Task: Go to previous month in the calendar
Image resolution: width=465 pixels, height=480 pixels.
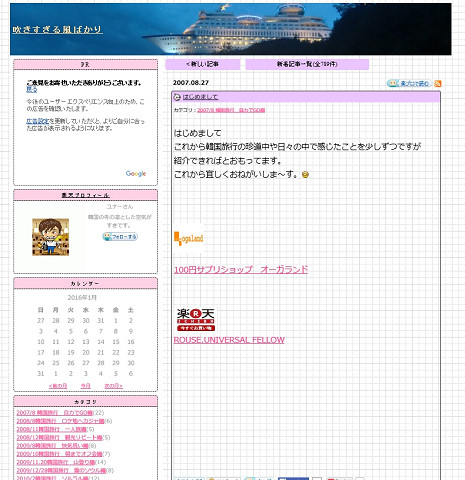Action: [58, 386]
